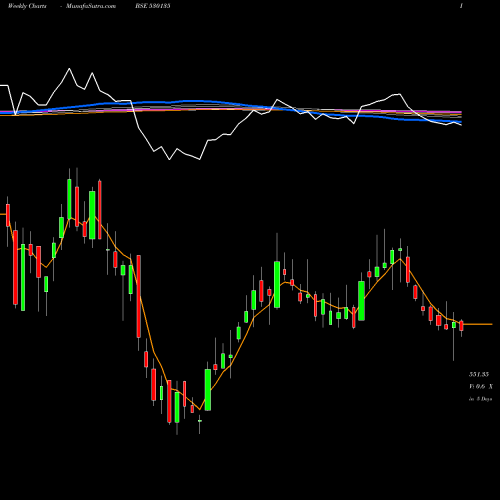
Task: Click the "BSE 530135" symbol label
Action: [153, 6]
